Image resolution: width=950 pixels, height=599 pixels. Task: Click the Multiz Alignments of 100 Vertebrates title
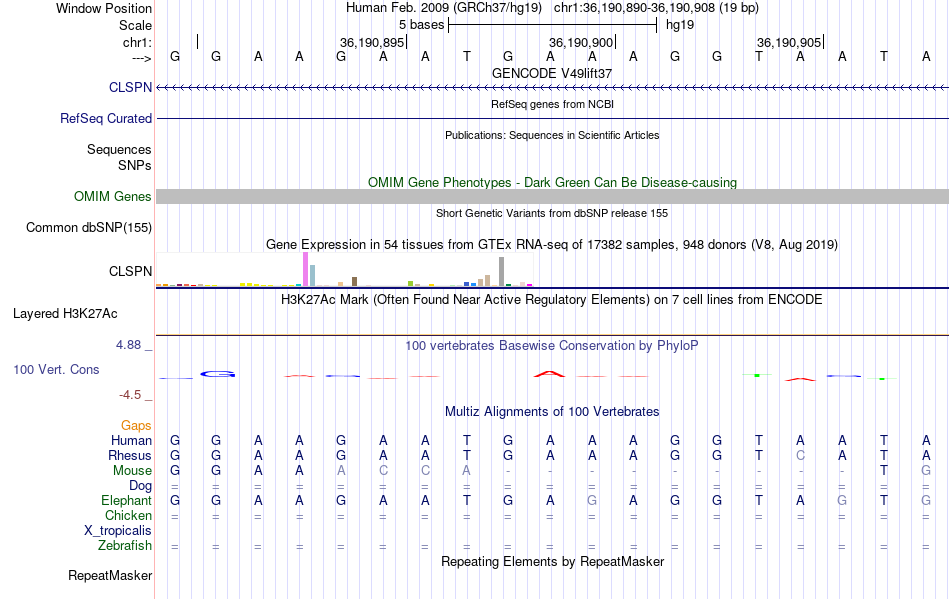tap(552, 411)
